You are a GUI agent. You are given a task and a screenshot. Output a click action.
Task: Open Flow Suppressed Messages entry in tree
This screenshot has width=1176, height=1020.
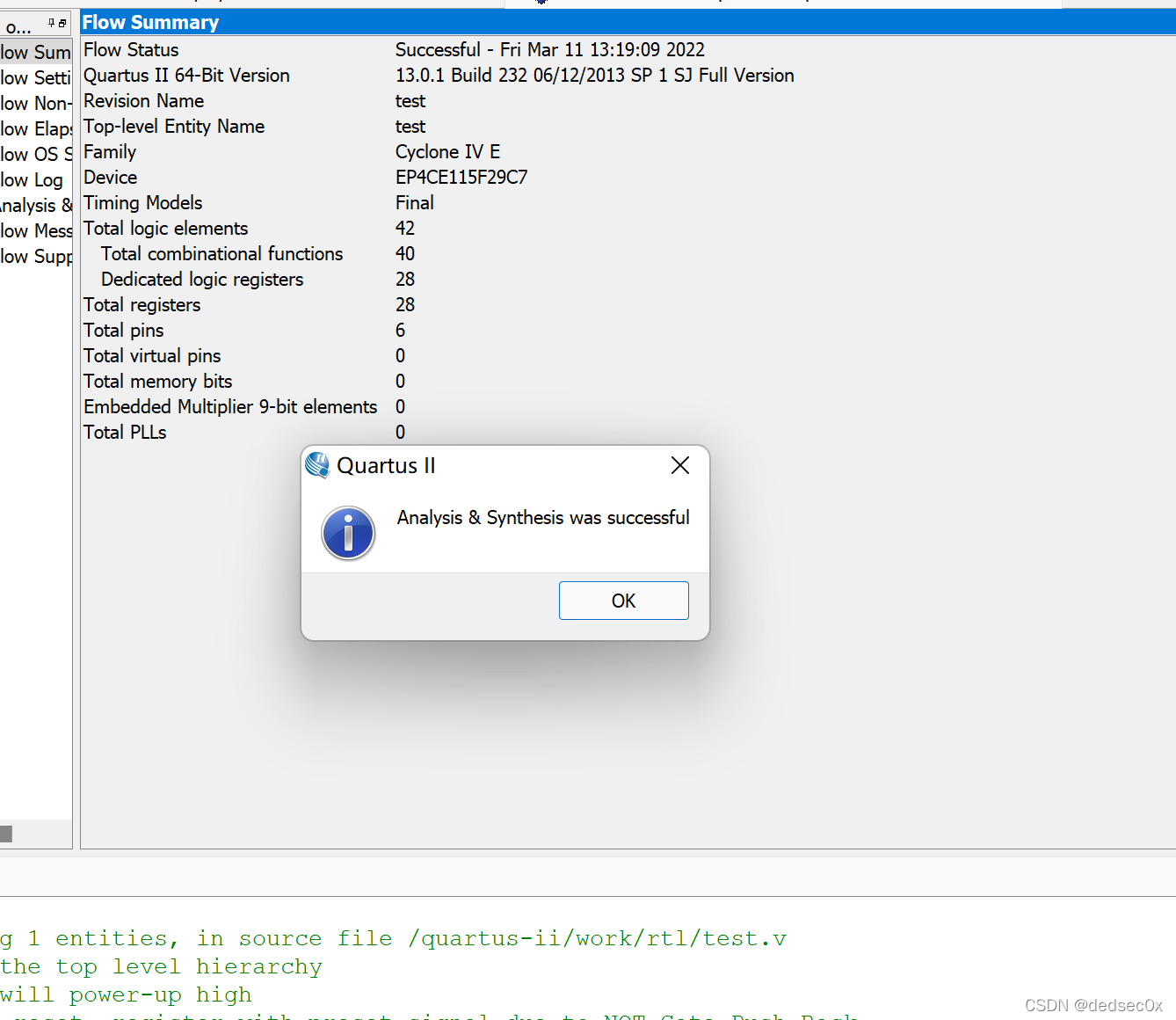click(x=36, y=257)
